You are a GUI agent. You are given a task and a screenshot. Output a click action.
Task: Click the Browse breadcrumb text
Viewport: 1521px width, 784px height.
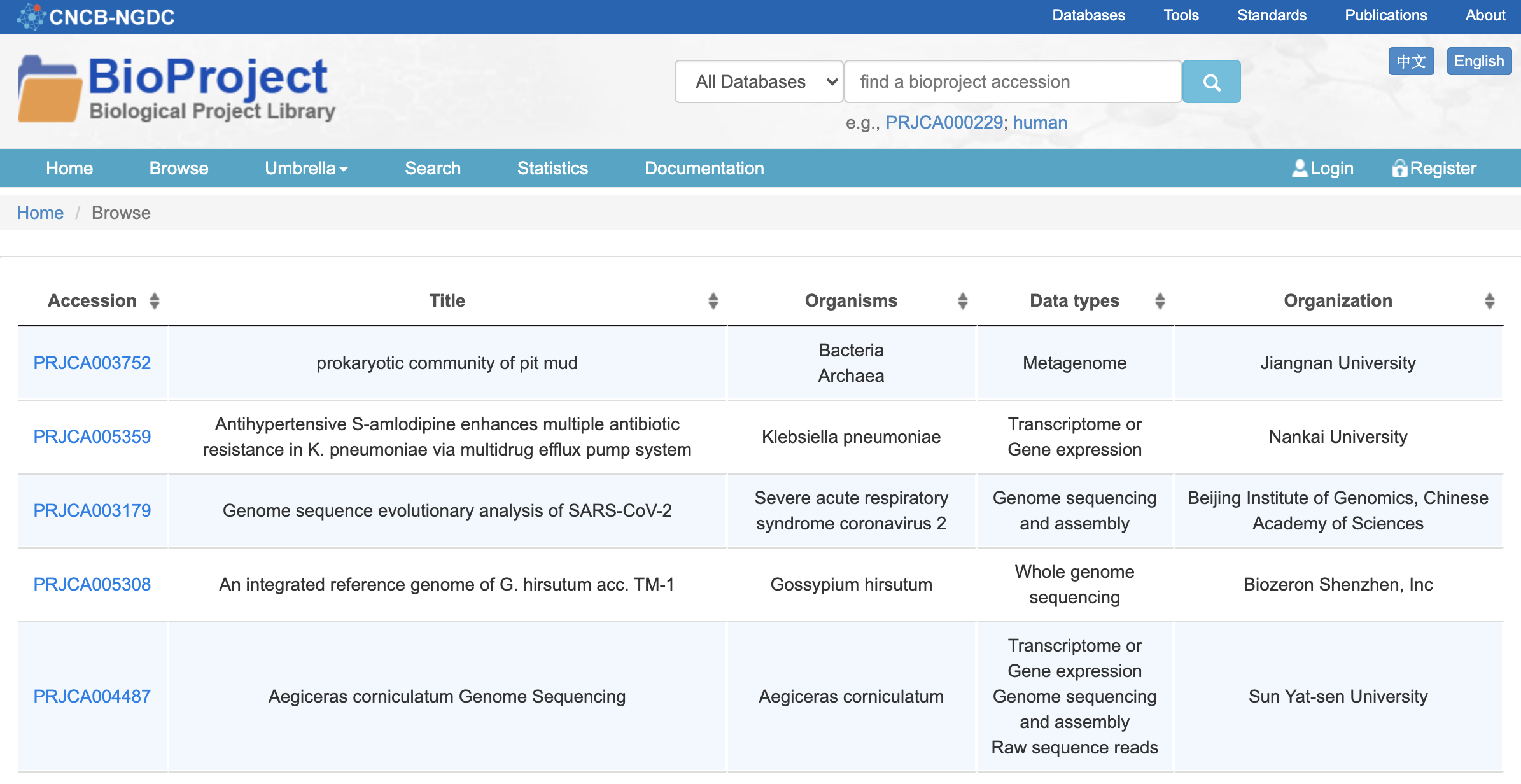(121, 213)
